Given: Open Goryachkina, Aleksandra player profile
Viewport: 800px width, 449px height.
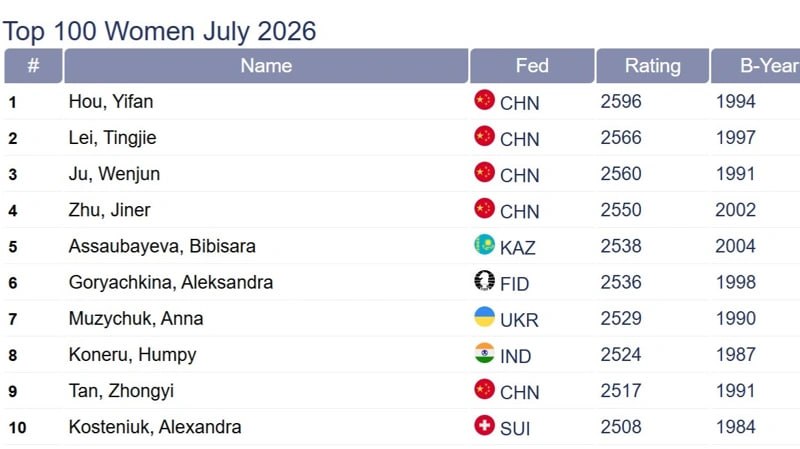Looking at the screenshot, I should [171, 283].
